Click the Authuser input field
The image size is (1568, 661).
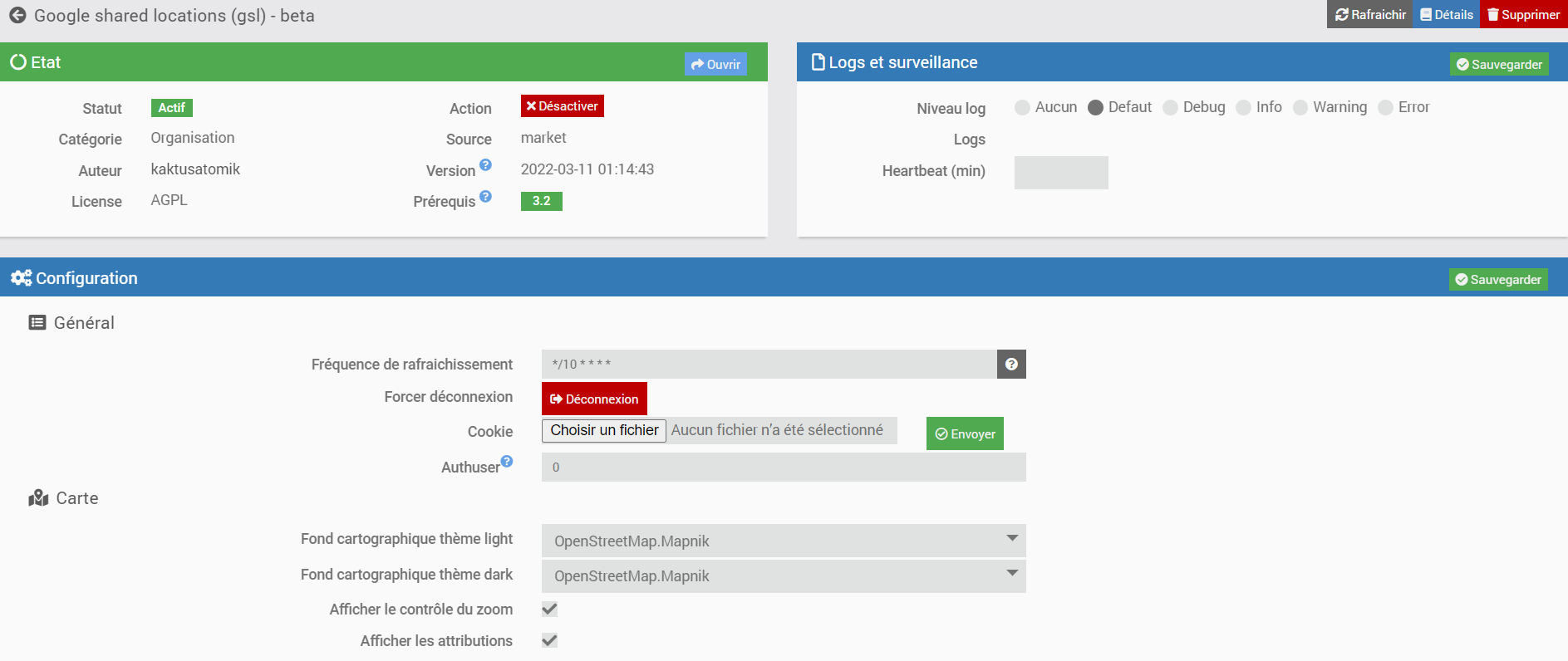(x=784, y=467)
